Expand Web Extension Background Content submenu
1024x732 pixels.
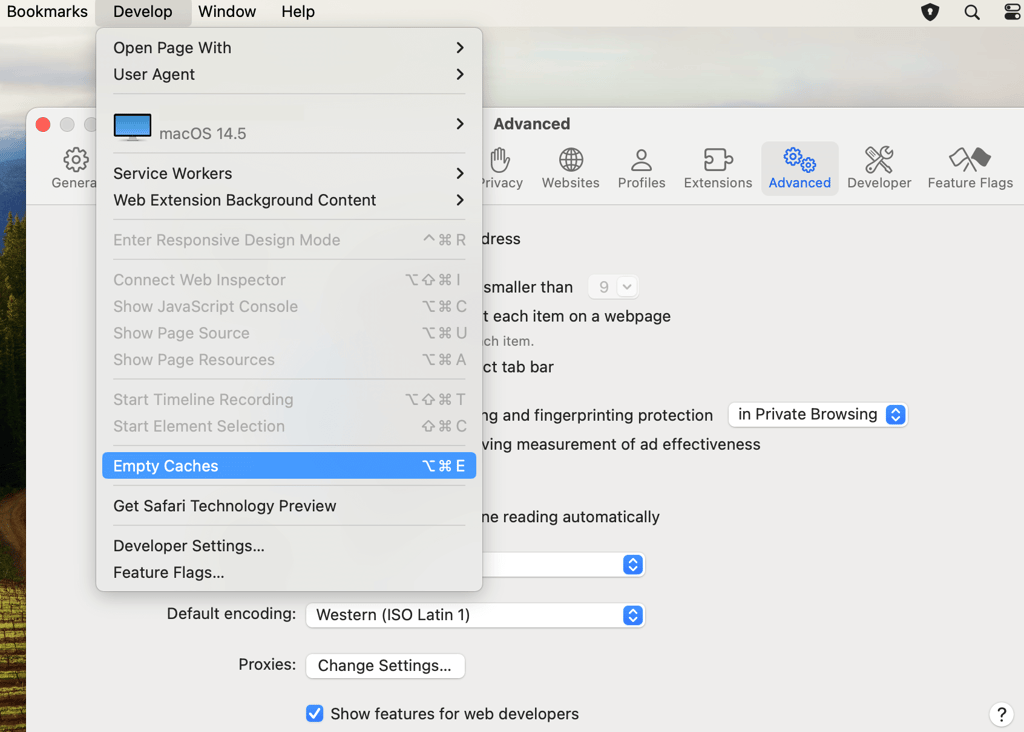click(x=289, y=200)
